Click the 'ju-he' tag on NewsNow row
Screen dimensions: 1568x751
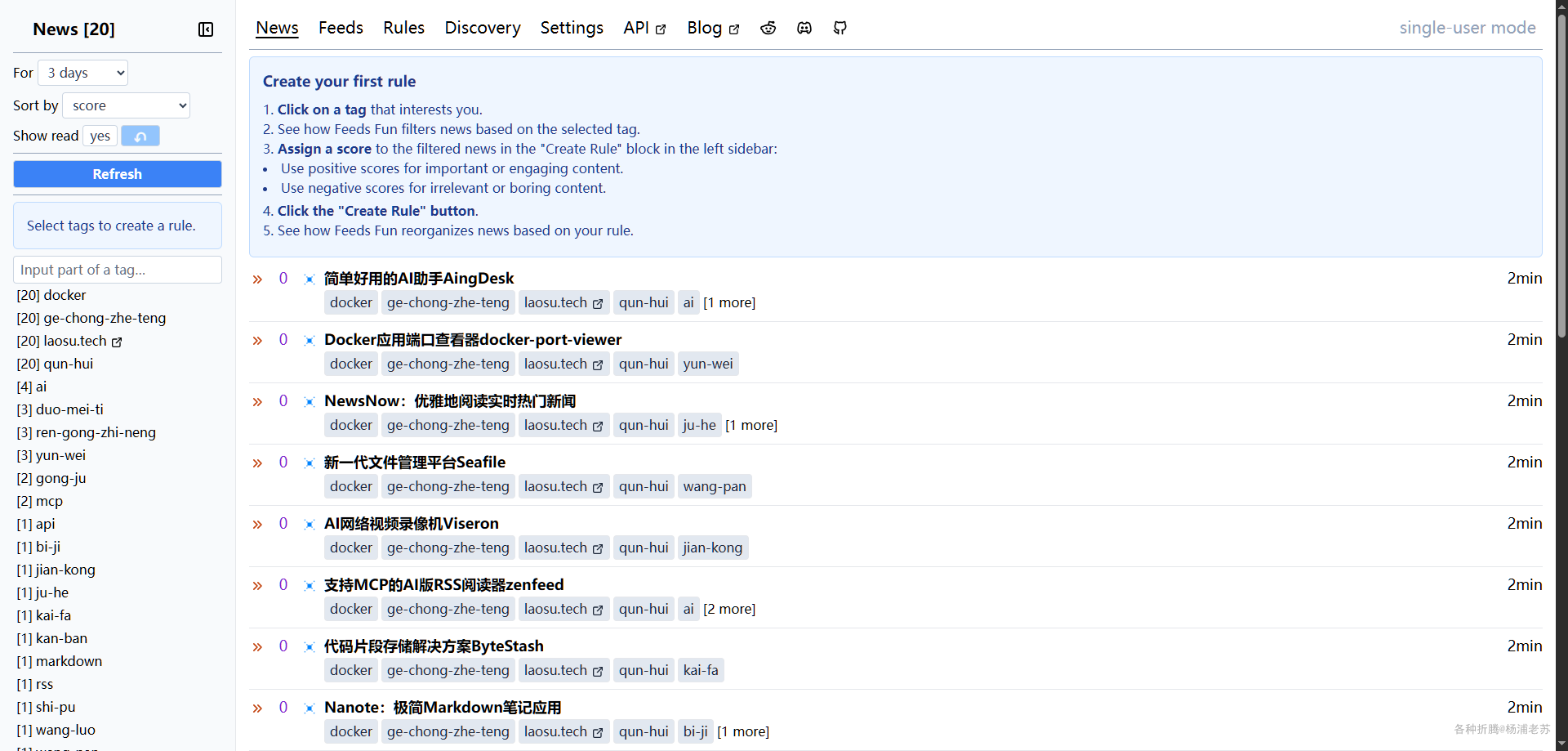point(700,426)
